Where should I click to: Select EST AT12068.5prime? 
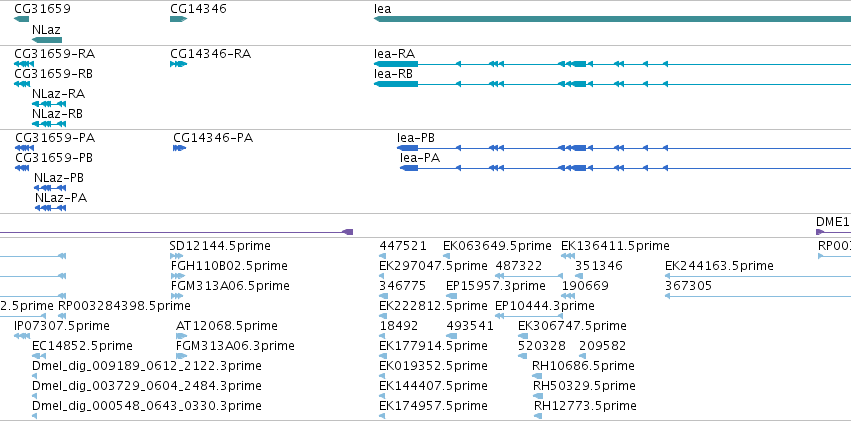[226, 326]
